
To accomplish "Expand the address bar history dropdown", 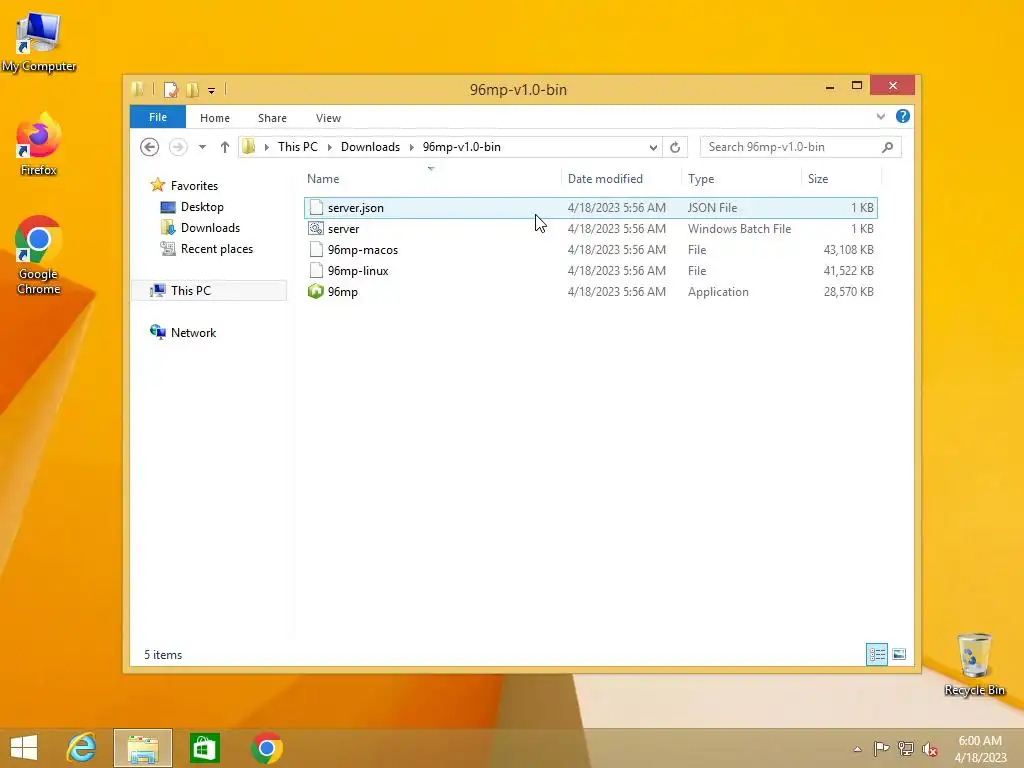I will [x=653, y=147].
